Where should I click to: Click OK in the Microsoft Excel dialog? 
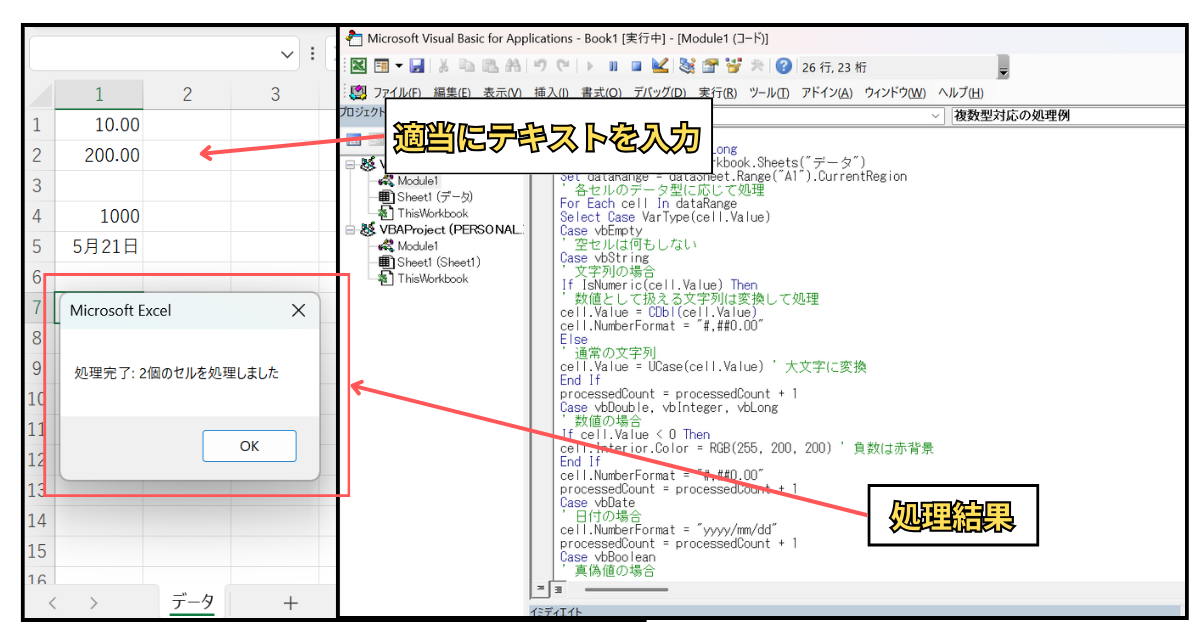(x=249, y=446)
